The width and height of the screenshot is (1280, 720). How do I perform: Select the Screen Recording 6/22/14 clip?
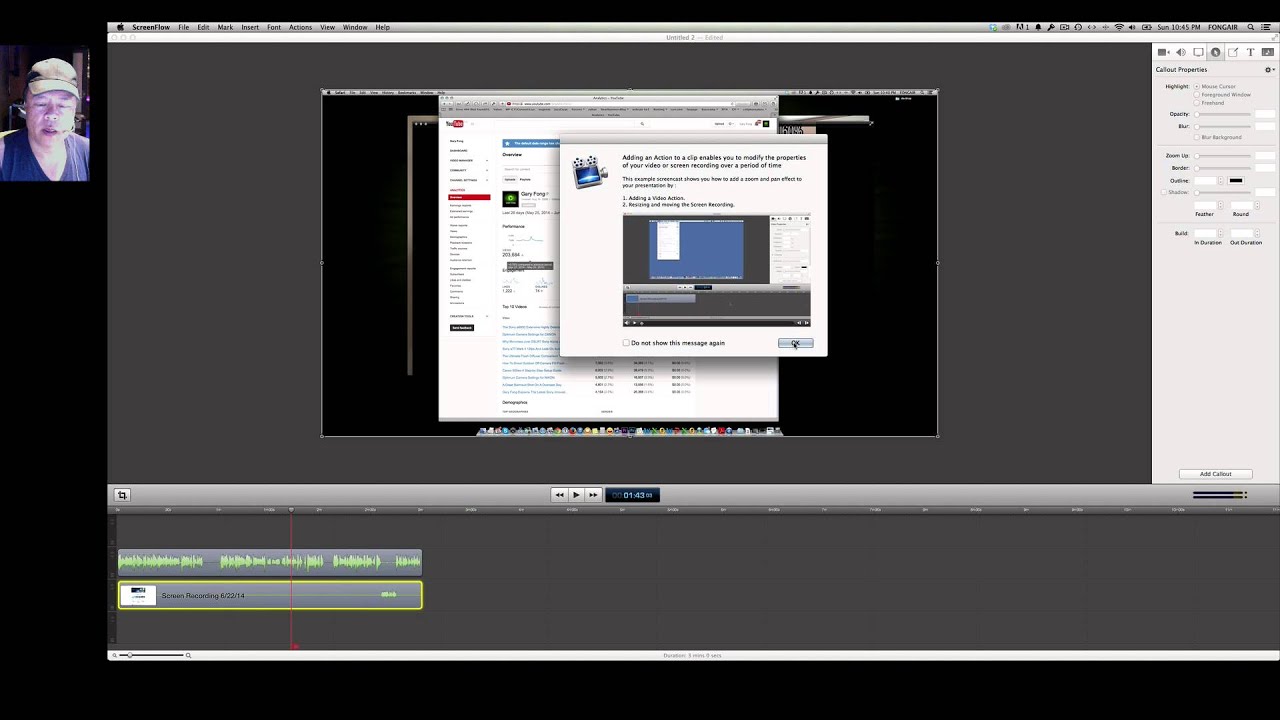click(270, 596)
